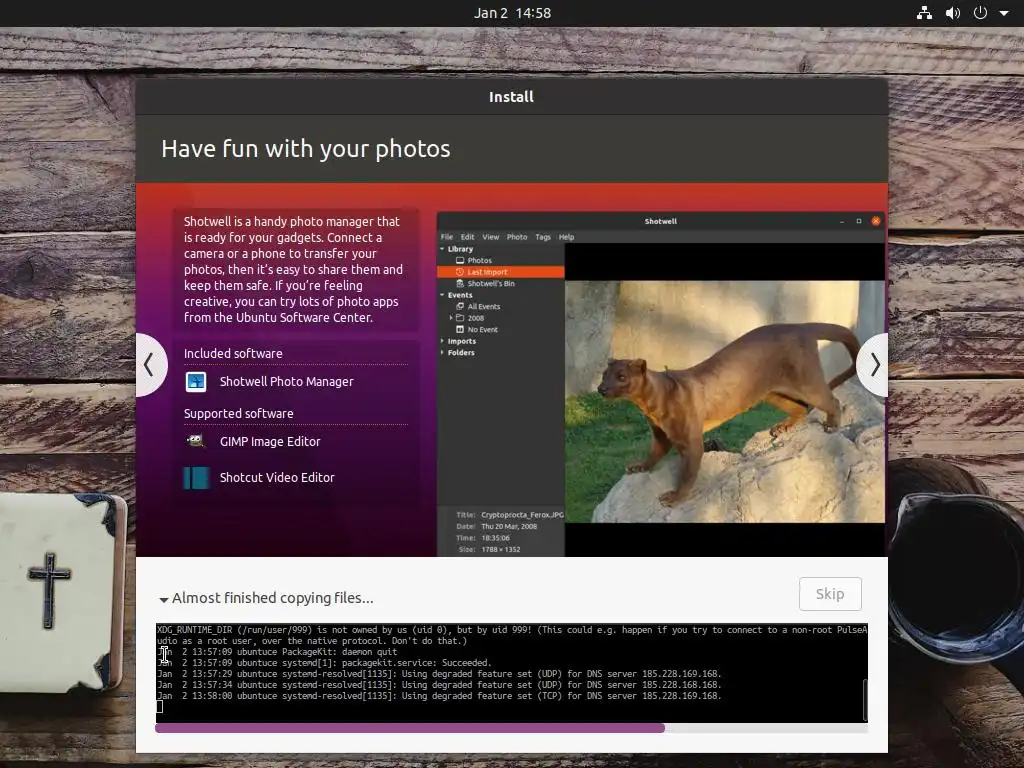
Task: Open the clock showing Jan 2 14:58
Action: point(512,13)
